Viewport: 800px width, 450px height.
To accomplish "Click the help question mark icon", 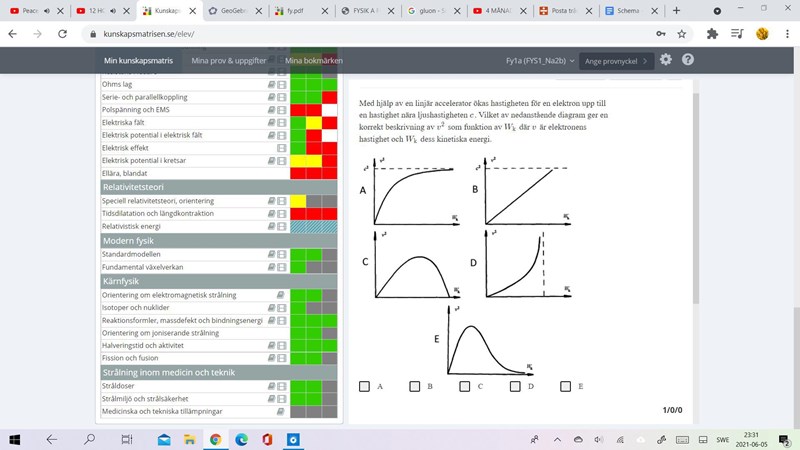I will point(688,60).
